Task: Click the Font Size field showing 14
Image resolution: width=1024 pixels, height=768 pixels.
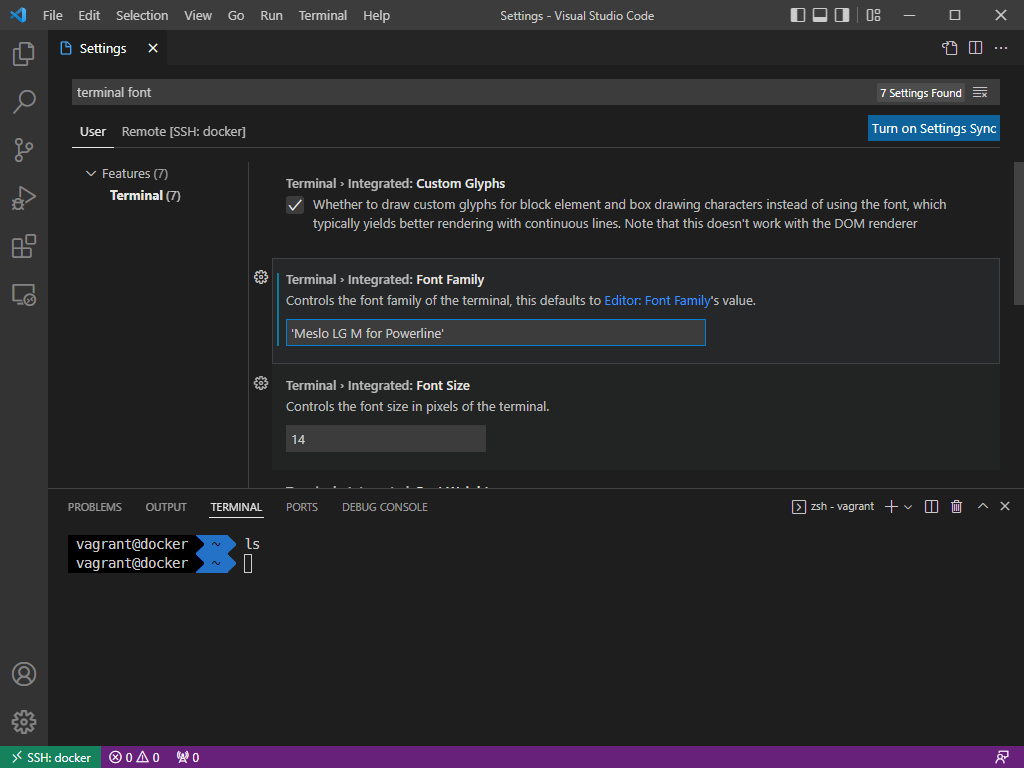Action: pos(386,439)
